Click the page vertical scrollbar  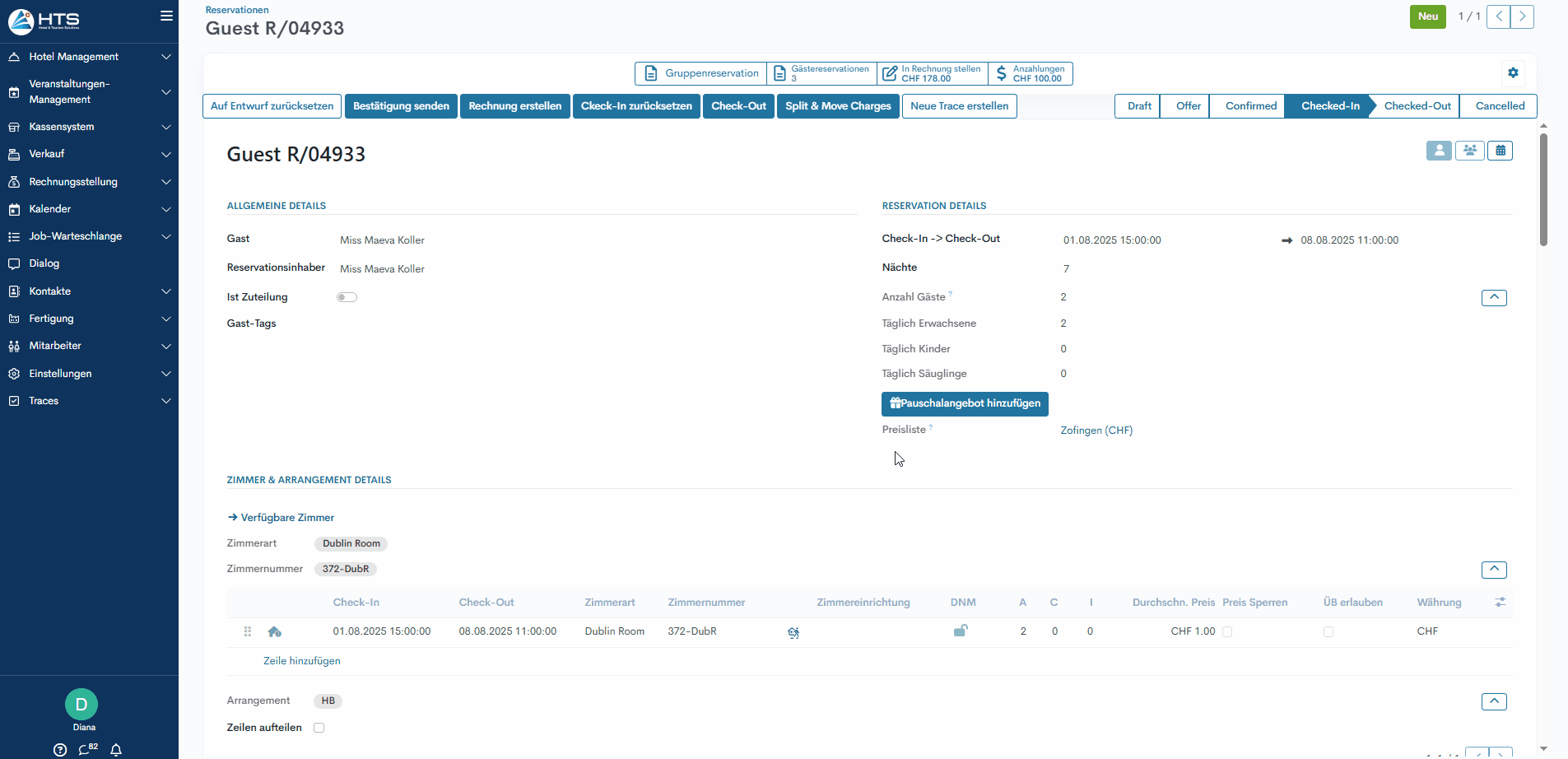pos(1543,189)
